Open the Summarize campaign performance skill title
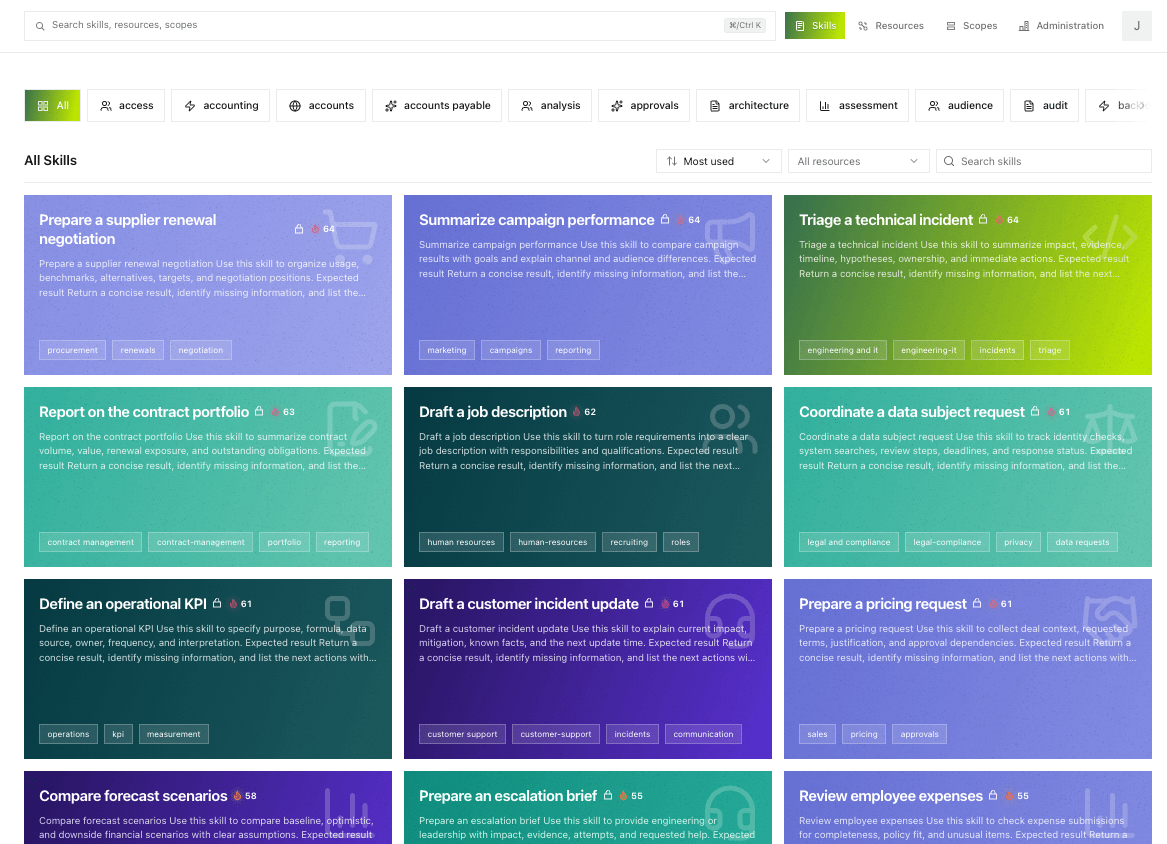 tap(537, 220)
